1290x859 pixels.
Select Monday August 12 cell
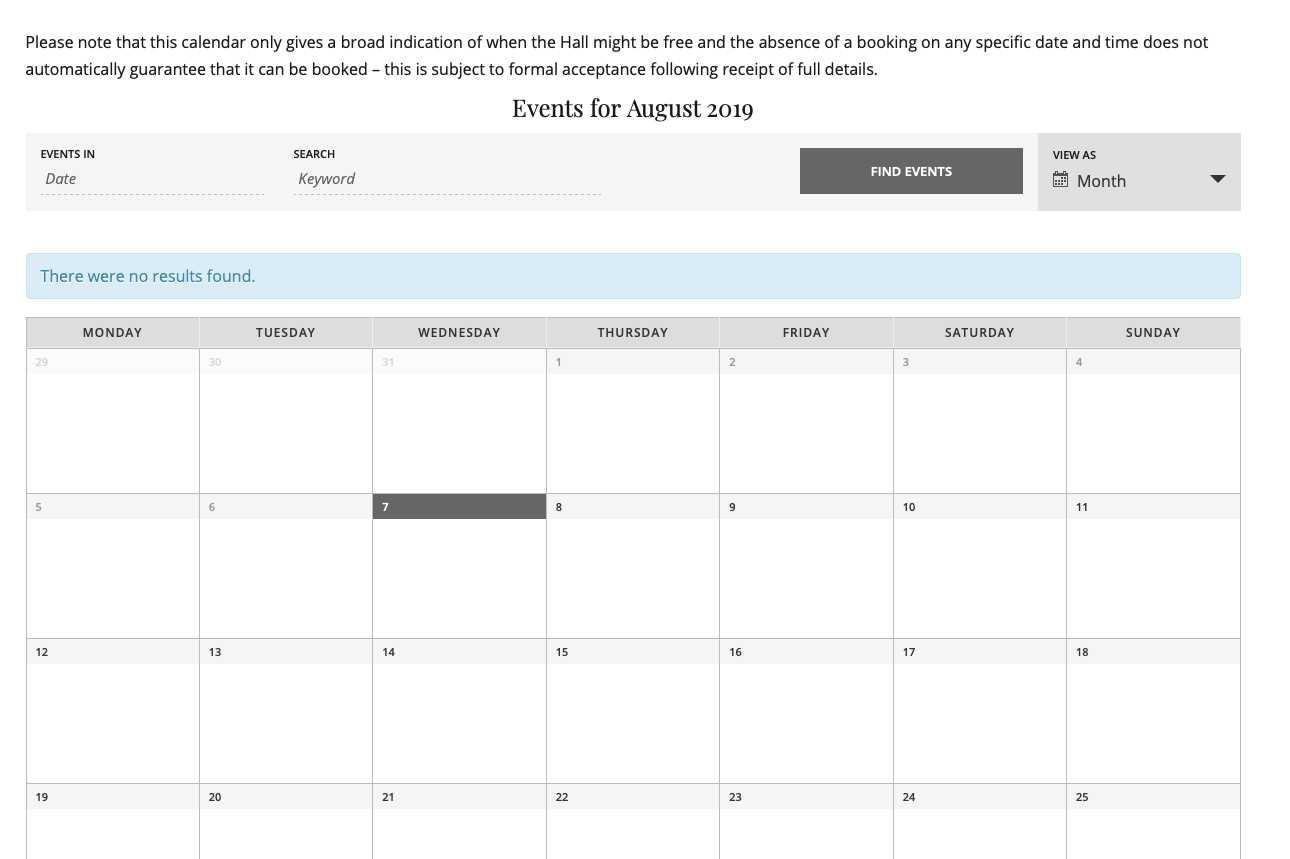pos(112,710)
